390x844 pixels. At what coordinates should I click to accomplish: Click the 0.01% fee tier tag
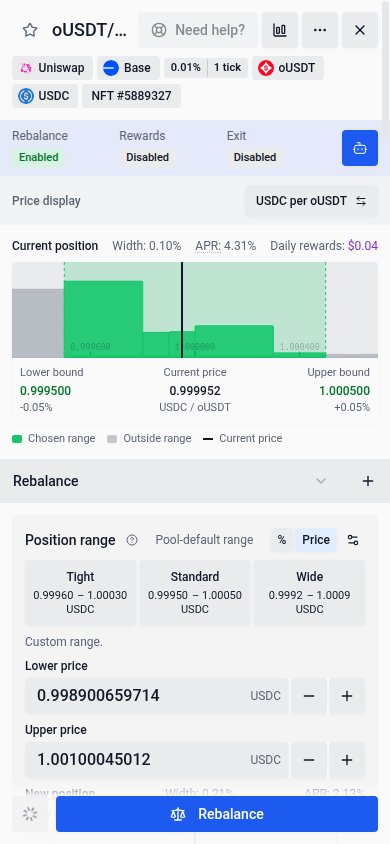coord(186,68)
